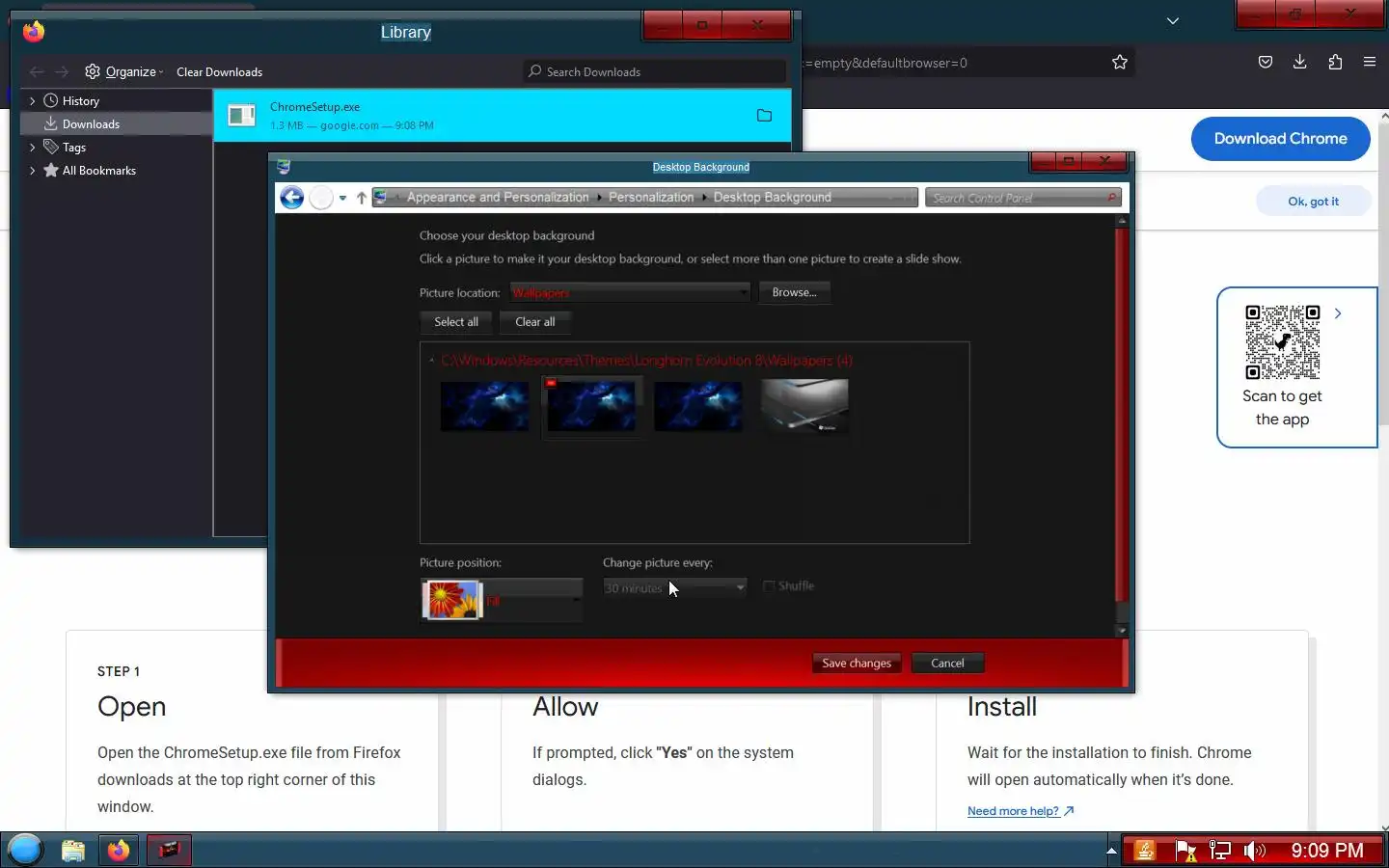1389x868 pixels.
Task: Click the ChromeSetup.exe file icon in Library
Action: (241, 116)
